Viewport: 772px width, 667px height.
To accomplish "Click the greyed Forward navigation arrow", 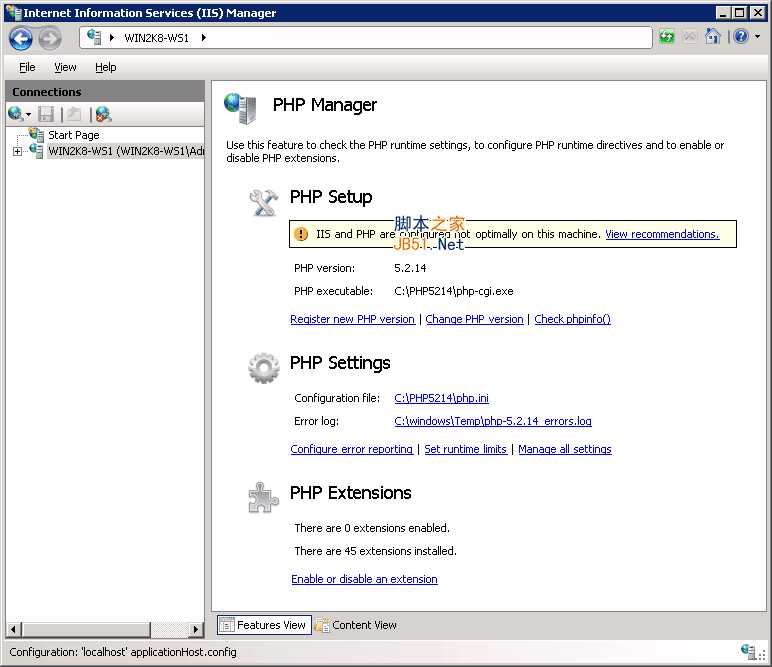I will click(x=50, y=38).
